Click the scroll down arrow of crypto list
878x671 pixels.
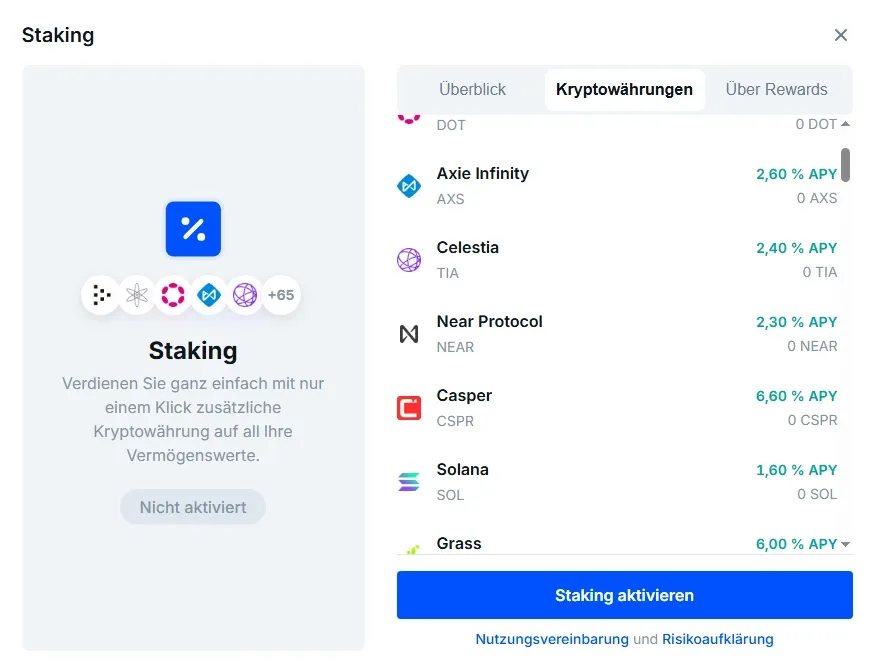pos(846,544)
